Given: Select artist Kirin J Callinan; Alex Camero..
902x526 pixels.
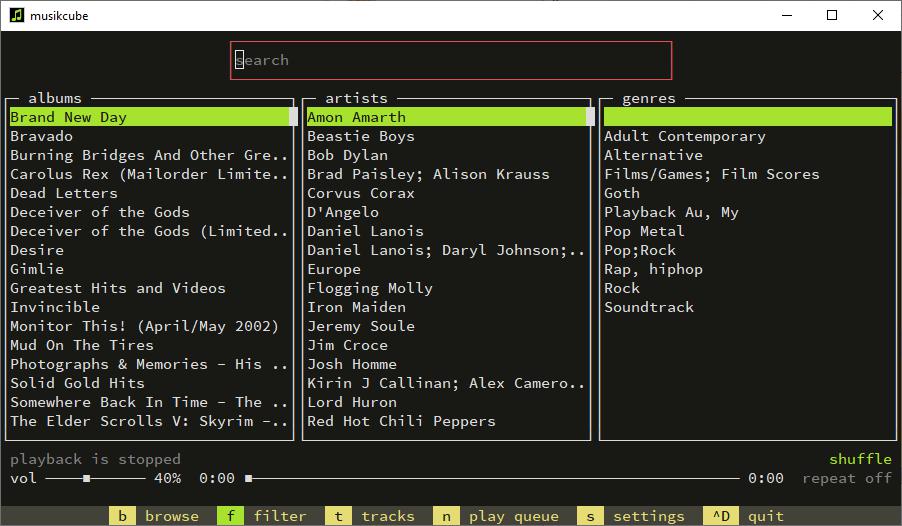Looking at the screenshot, I should 446,383.
